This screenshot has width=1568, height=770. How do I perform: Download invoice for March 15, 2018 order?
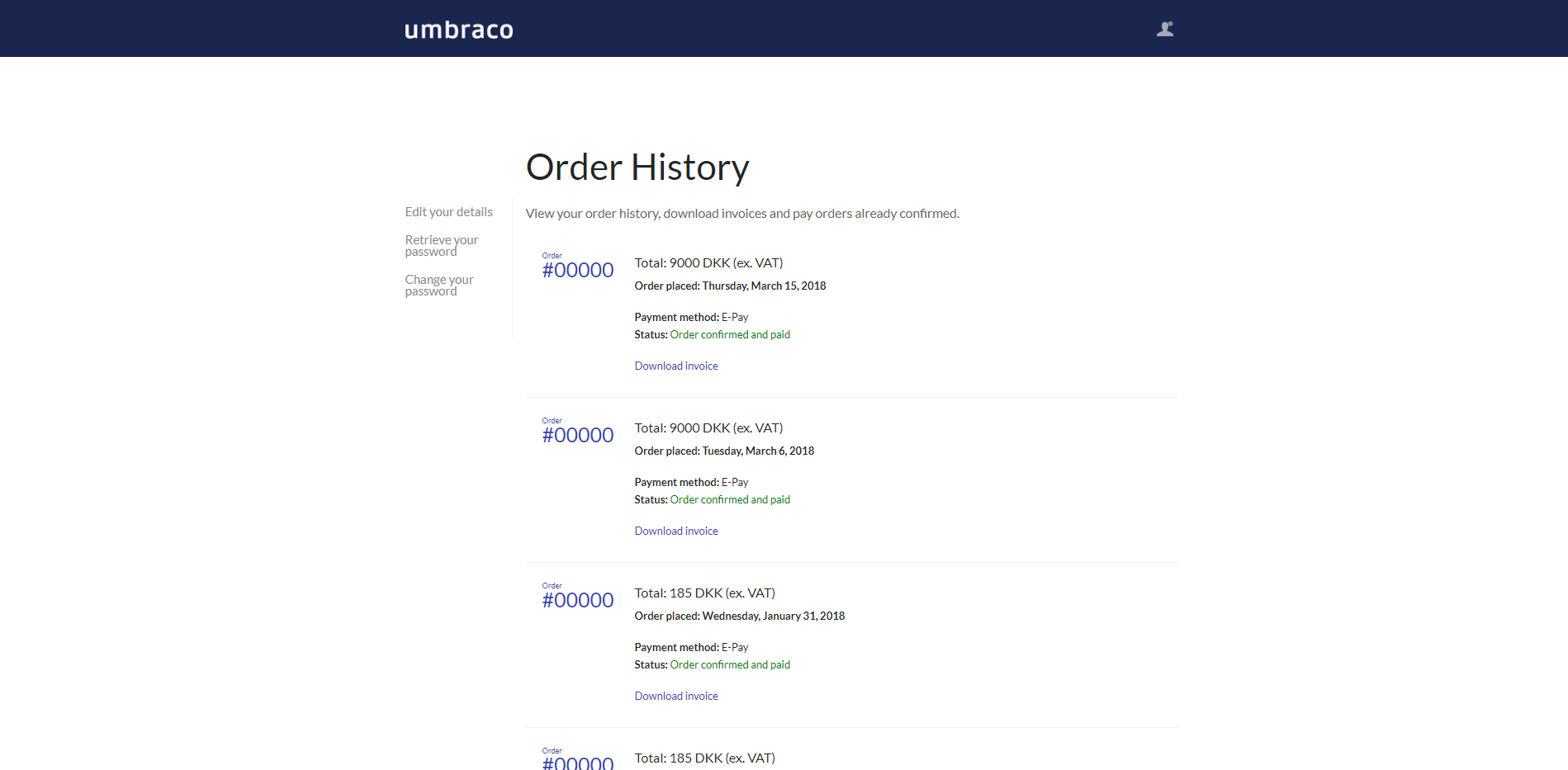pos(675,366)
